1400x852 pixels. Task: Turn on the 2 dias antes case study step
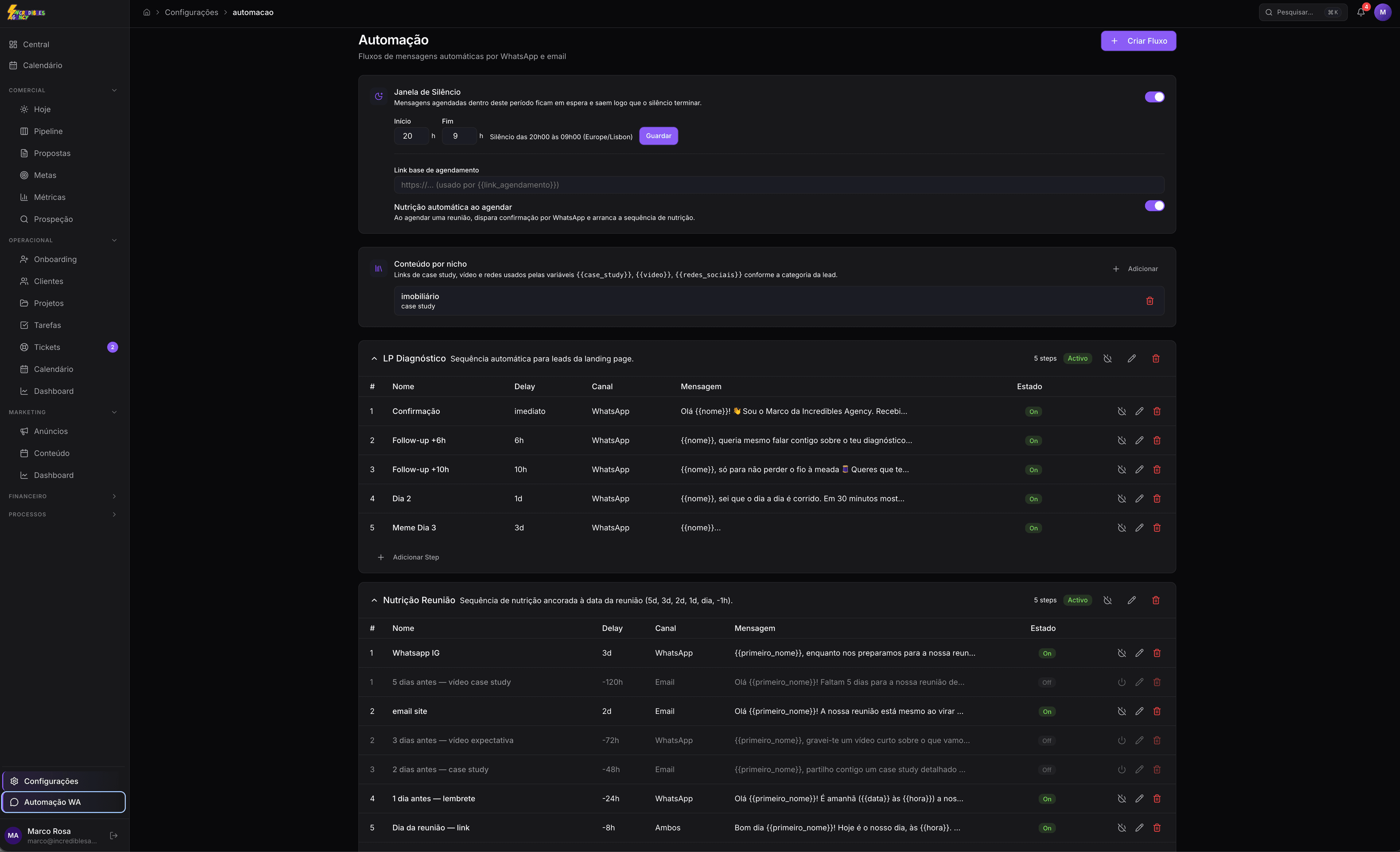click(1121, 770)
